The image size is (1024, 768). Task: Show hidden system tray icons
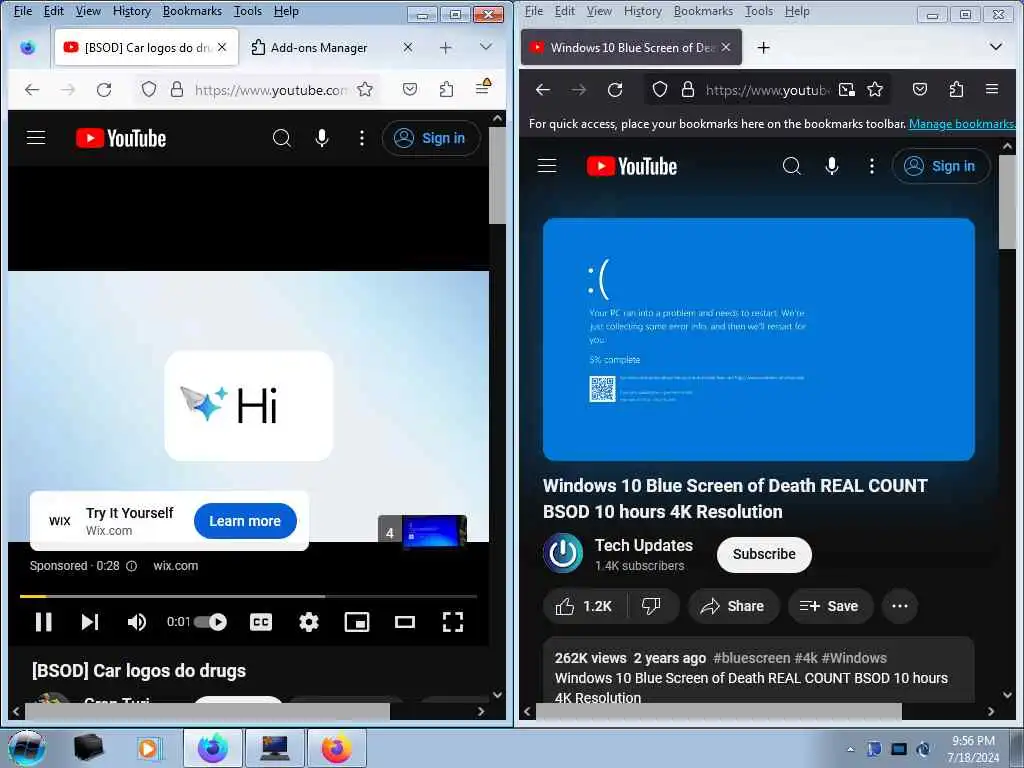coord(850,749)
